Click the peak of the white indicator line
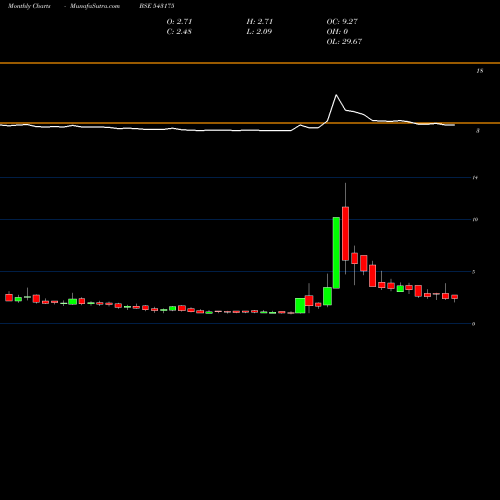Screen dimensions: 500x500 click(x=336, y=95)
